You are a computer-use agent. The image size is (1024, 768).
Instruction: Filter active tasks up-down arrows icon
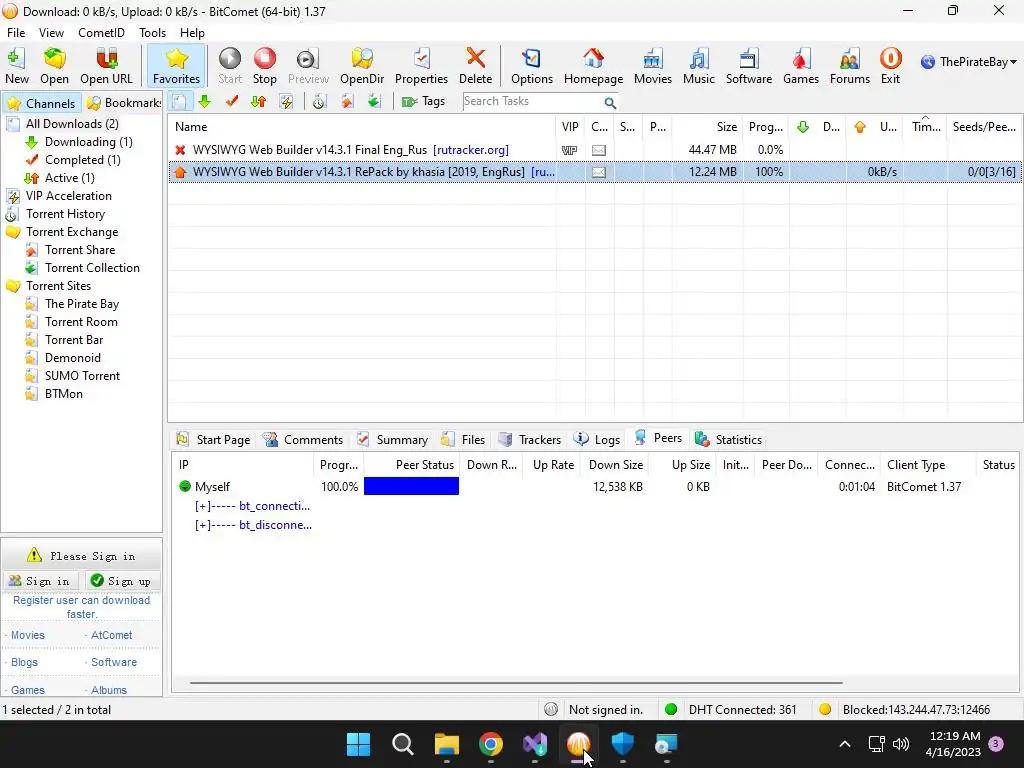(x=259, y=101)
